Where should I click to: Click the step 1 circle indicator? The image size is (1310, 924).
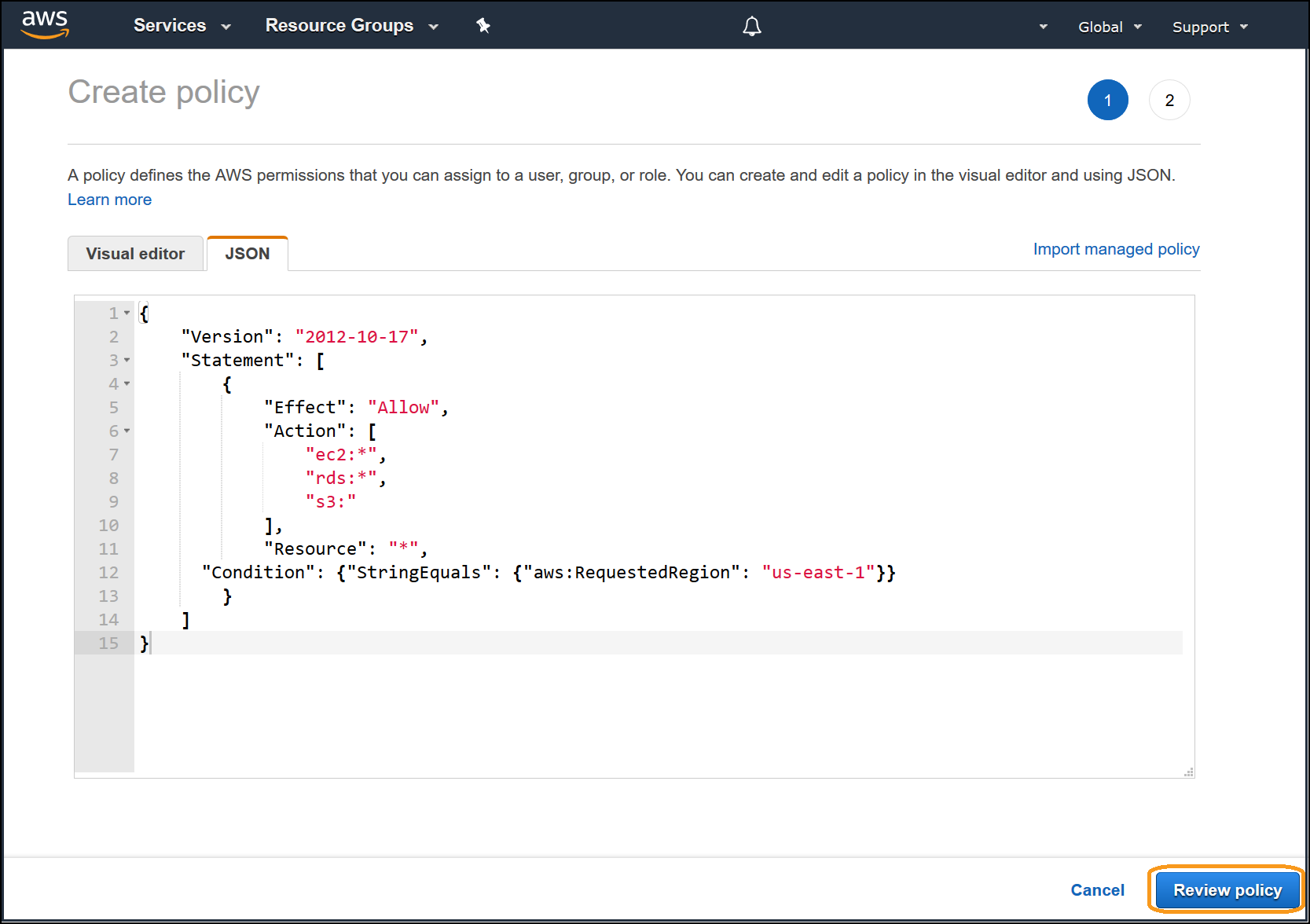click(1107, 100)
